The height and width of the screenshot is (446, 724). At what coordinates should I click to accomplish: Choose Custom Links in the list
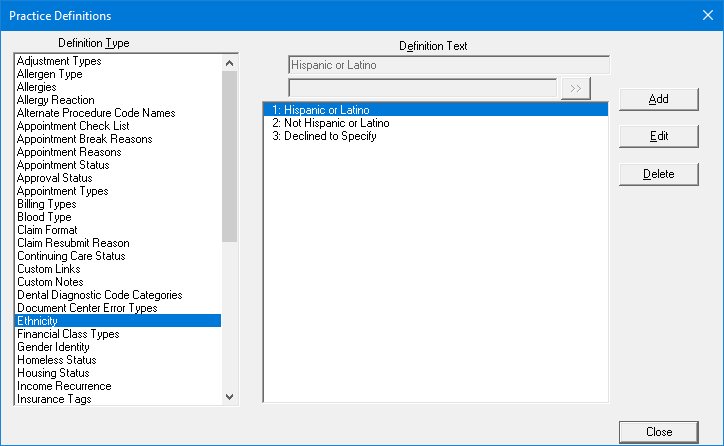pos(49,269)
